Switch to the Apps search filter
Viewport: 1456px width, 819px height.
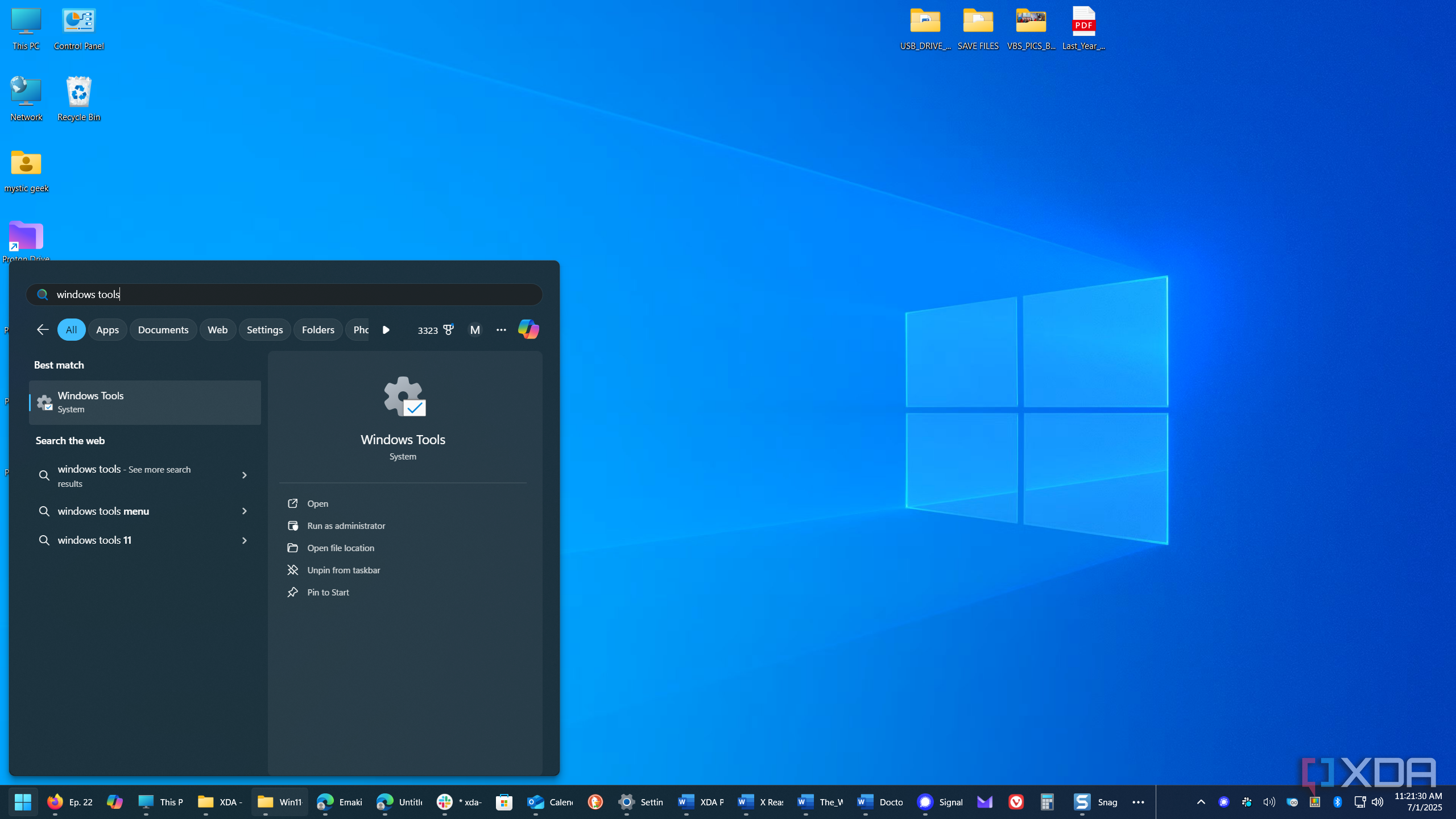tap(107, 329)
